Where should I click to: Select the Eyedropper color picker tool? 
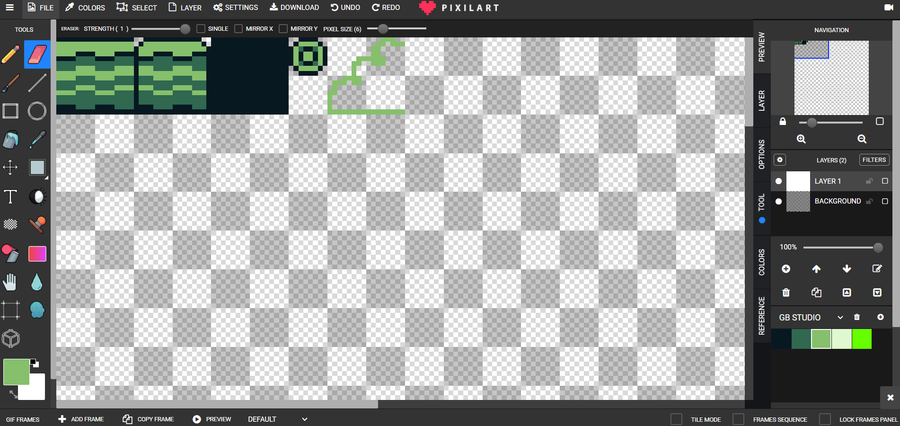coord(37,139)
